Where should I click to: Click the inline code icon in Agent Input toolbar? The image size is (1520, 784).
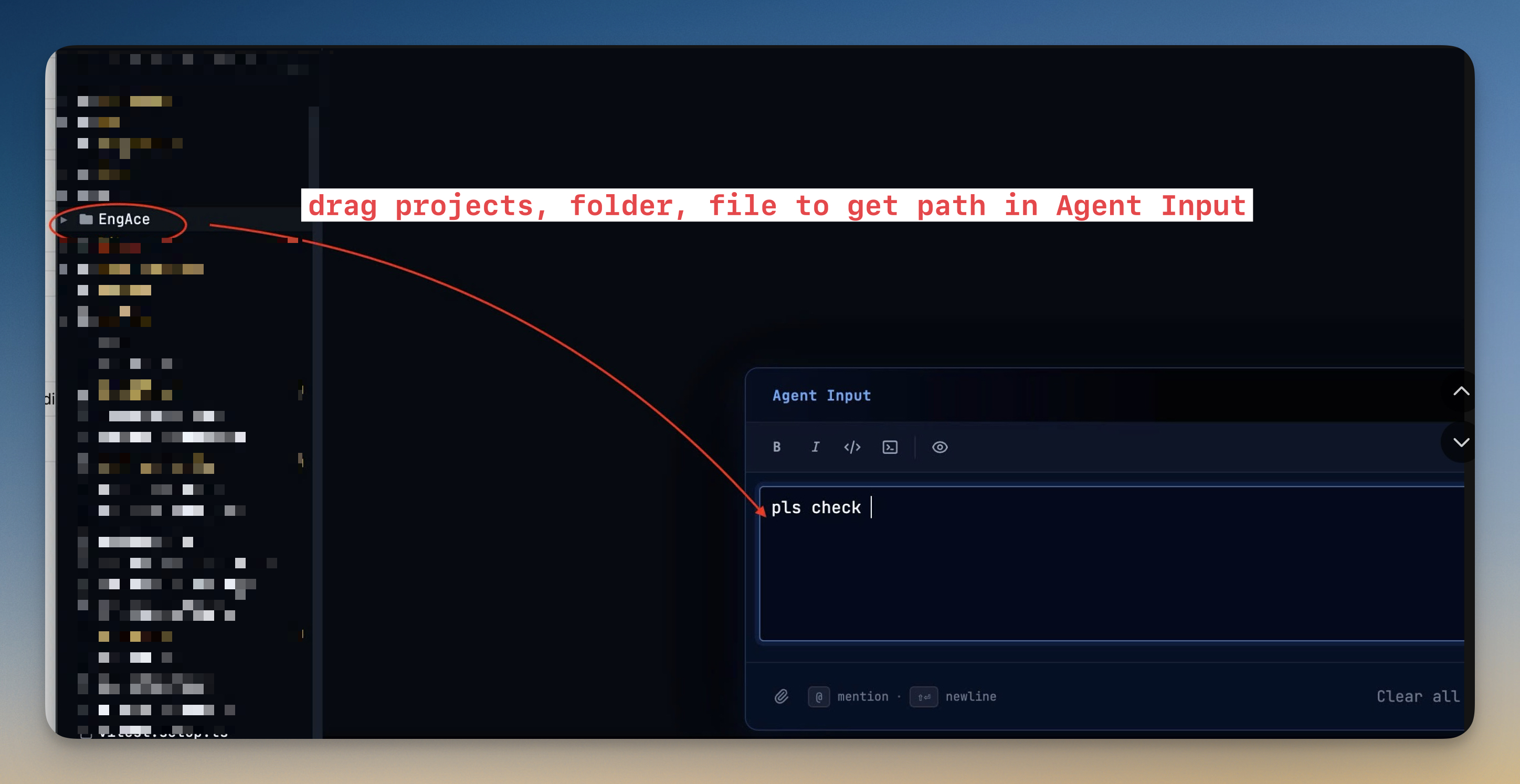click(x=852, y=447)
